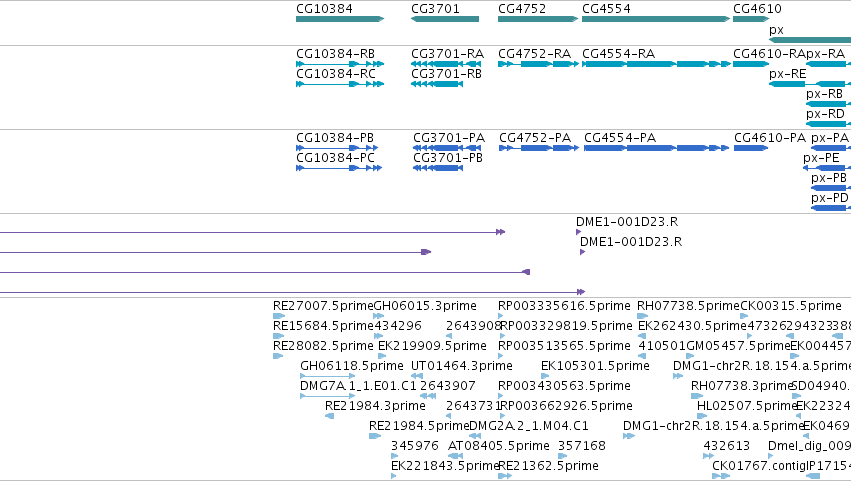Screen dimensions: 851x481
Task: Click EST HL02507.5prime
Action: click(x=747, y=407)
